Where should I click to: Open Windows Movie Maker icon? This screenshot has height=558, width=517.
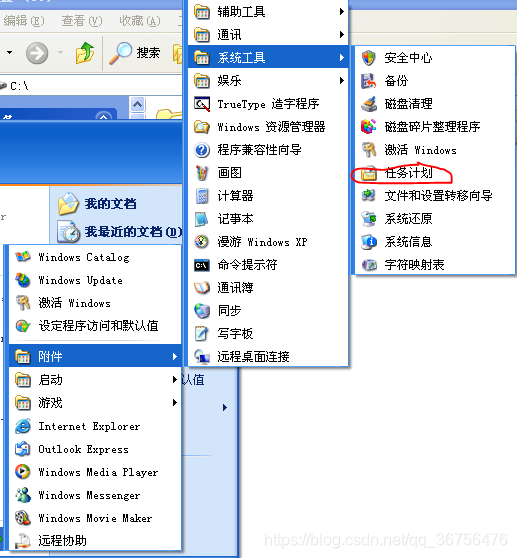23,518
